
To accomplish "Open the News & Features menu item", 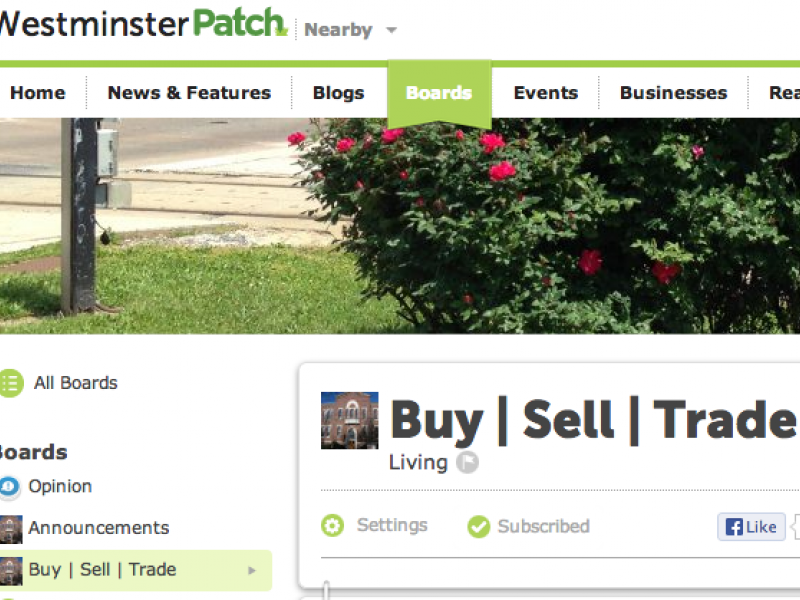I will (189, 93).
